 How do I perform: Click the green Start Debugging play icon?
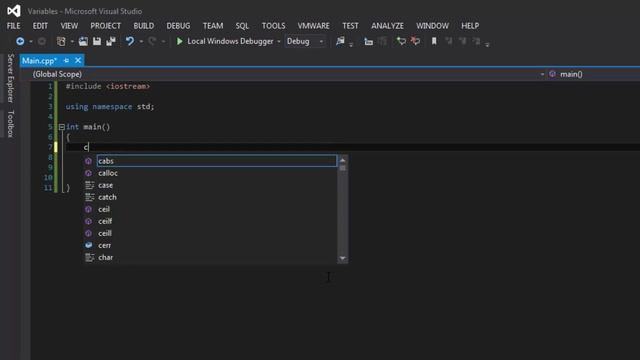coord(180,41)
